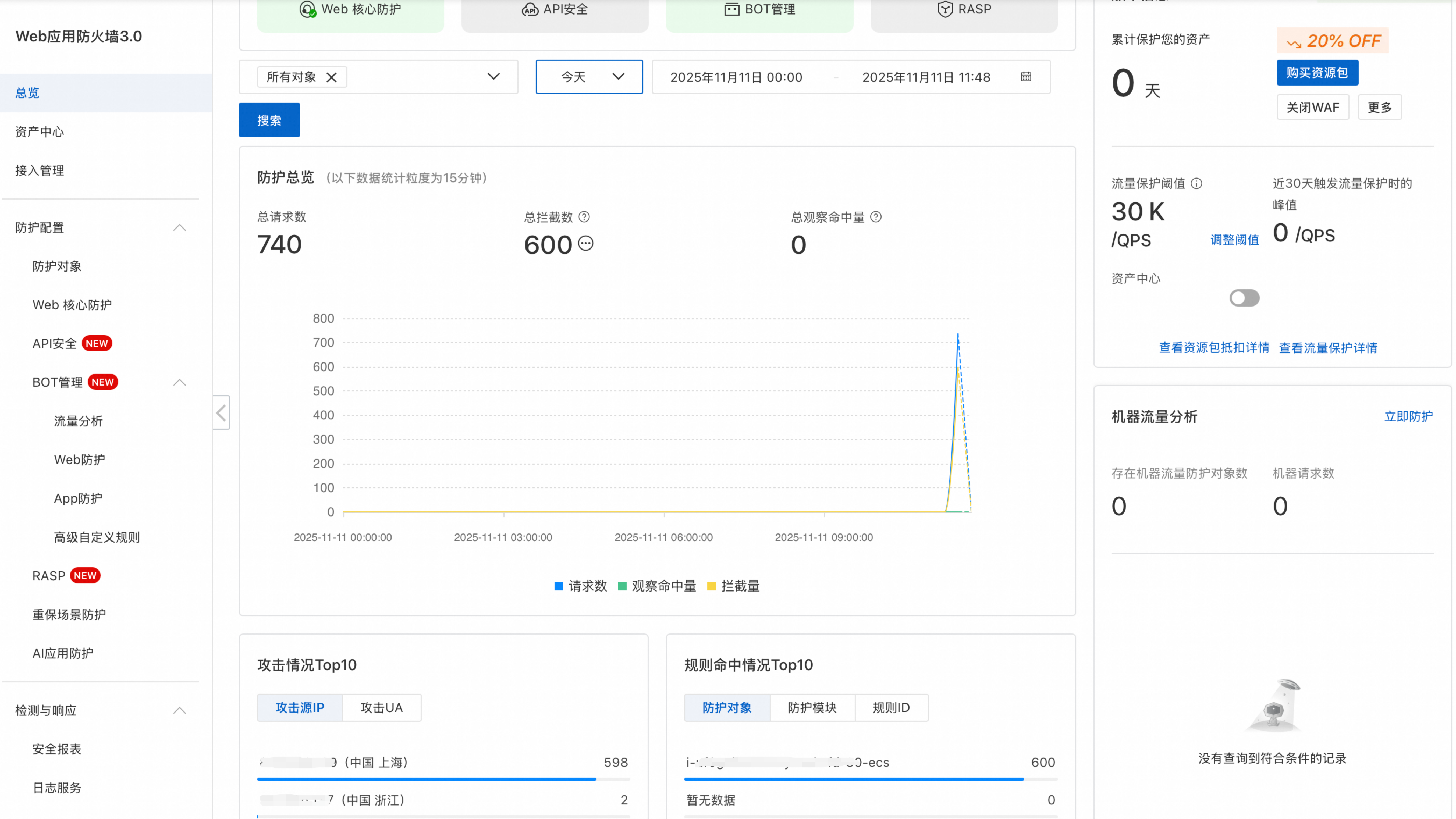Viewport: 1456px width, 819px height.
Task: Open the 调整阈值 link
Action: 1234,240
